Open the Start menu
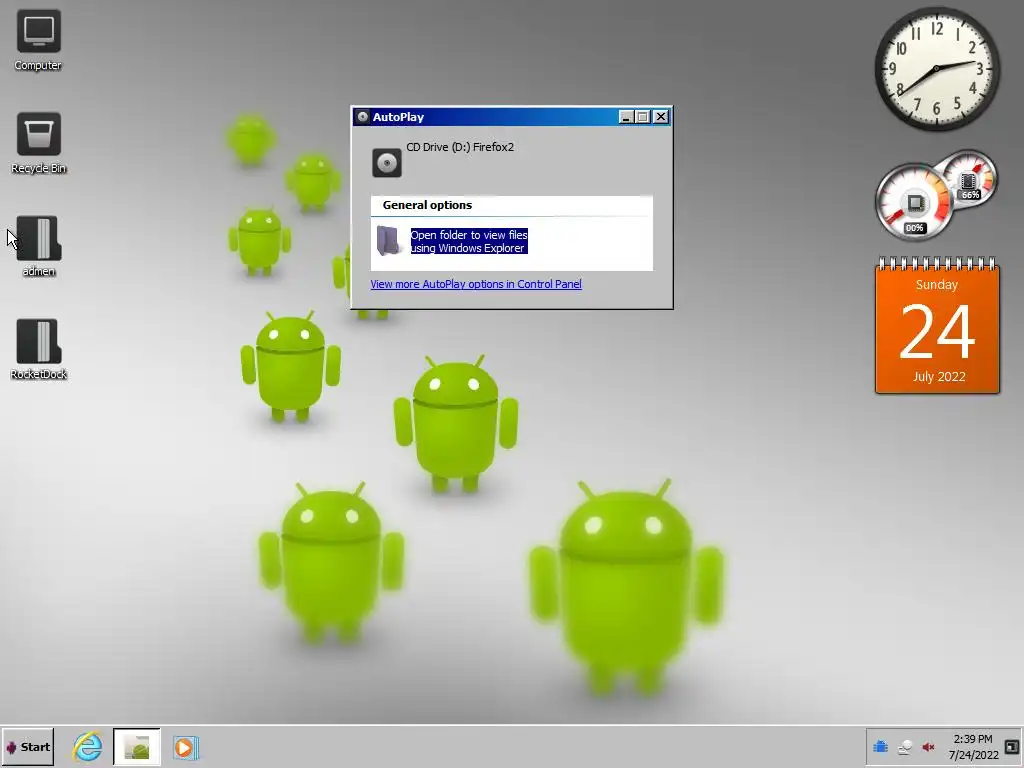This screenshot has width=1024, height=768. click(x=28, y=747)
